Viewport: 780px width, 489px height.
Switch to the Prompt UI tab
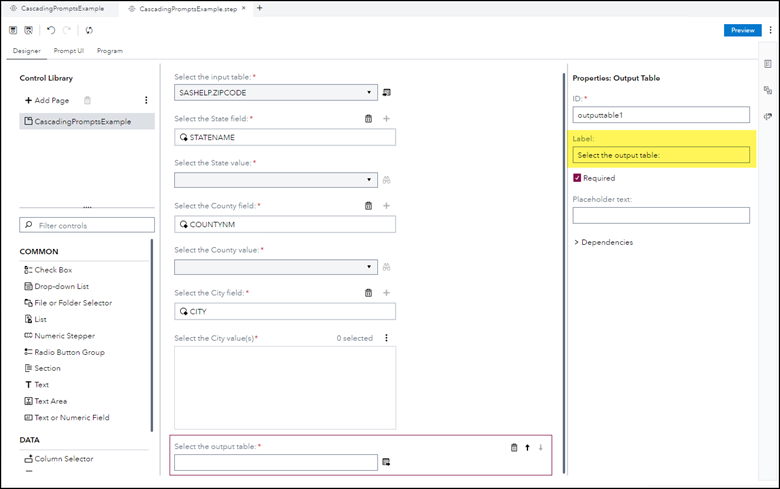pyautogui.click(x=69, y=51)
